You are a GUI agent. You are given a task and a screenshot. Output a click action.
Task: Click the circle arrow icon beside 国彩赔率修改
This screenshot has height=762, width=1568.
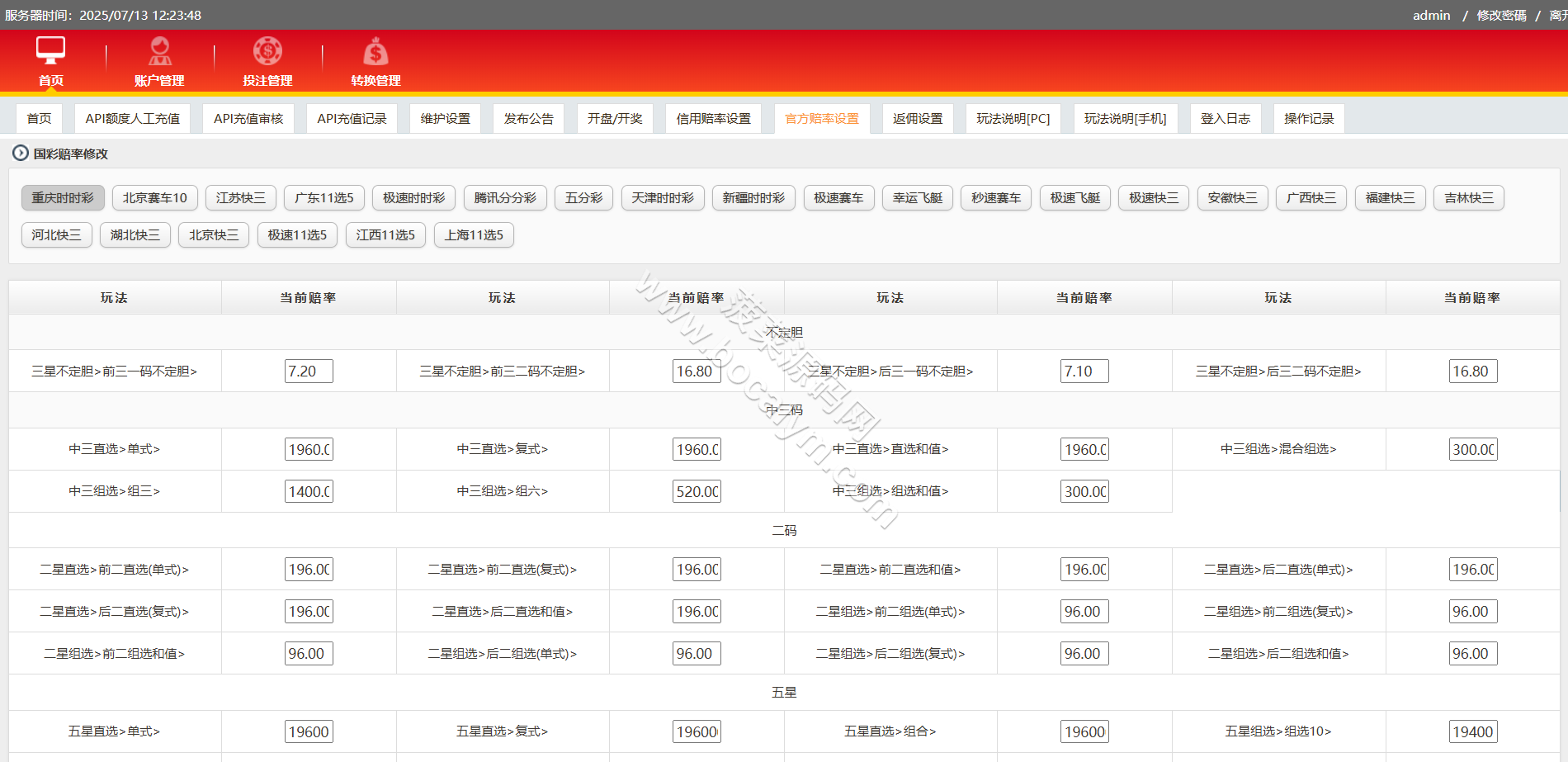[20, 153]
